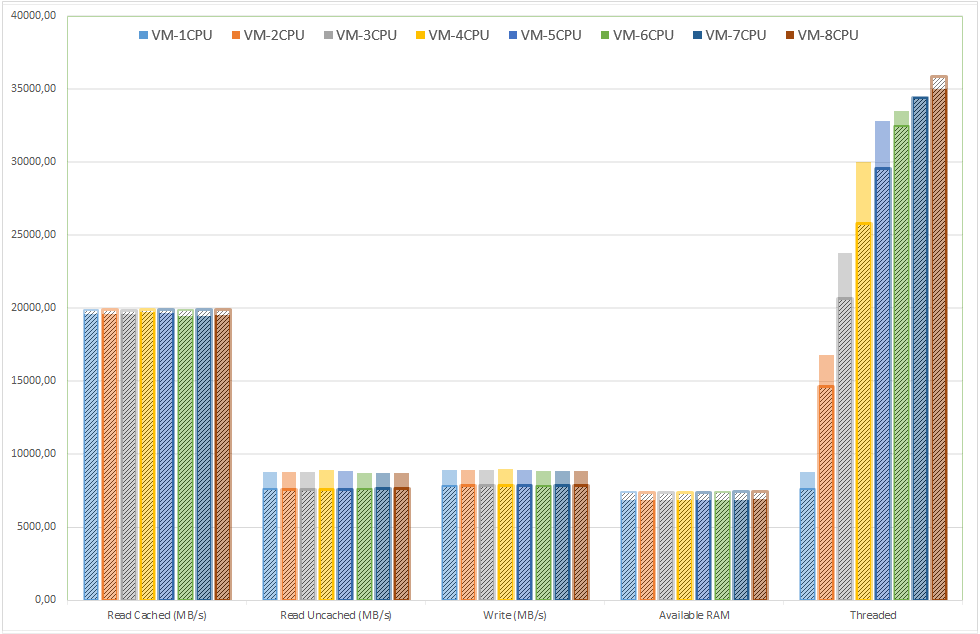Viewport: 980px width, 634px height.
Task: Click the VM-8CPU legend color swatch
Action: click(790, 36)
